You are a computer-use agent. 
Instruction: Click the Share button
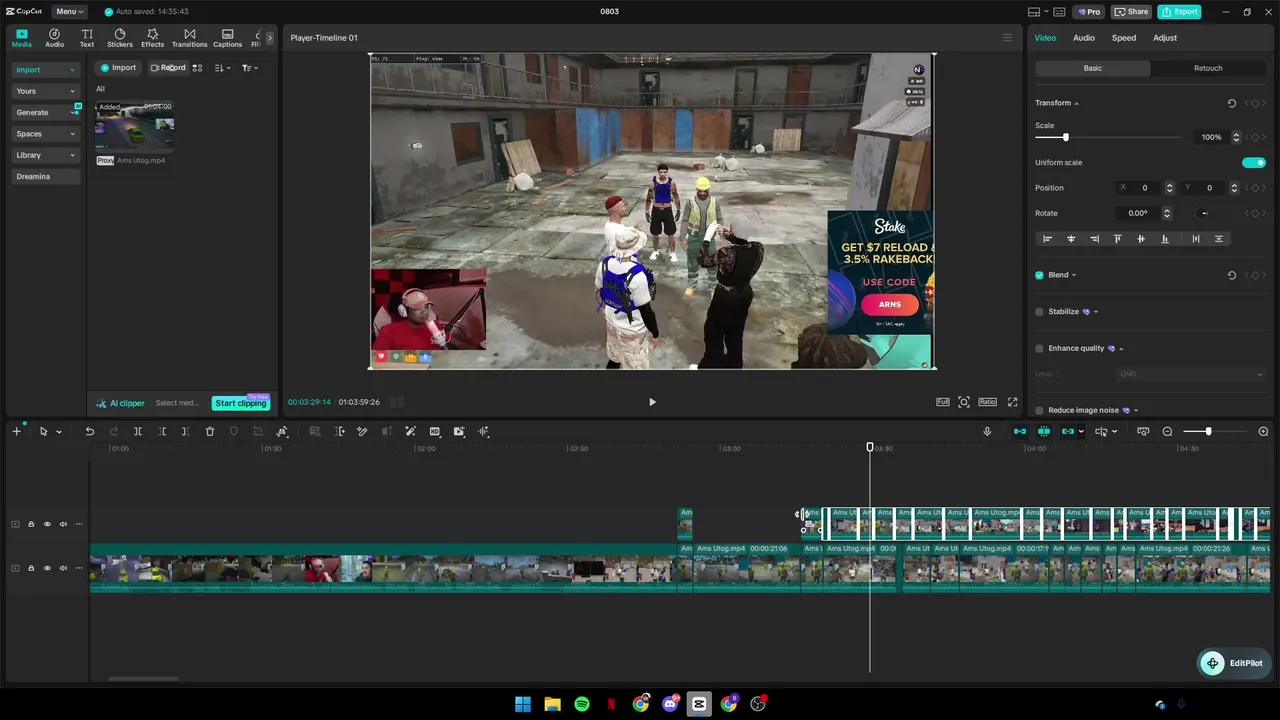(x=1132, y=12)
